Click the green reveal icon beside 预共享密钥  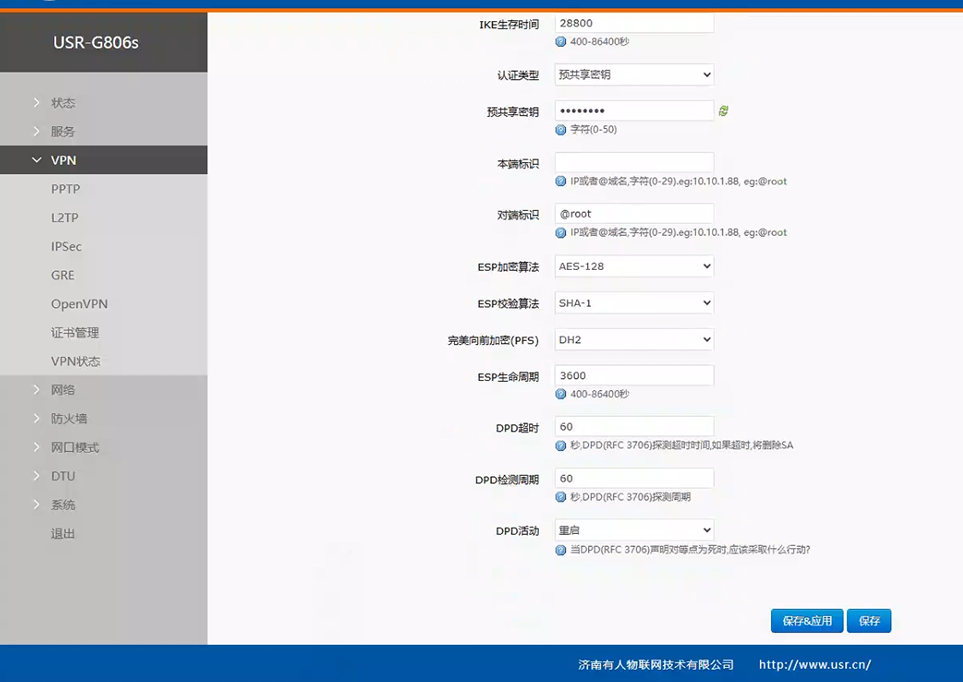point(723,111)
